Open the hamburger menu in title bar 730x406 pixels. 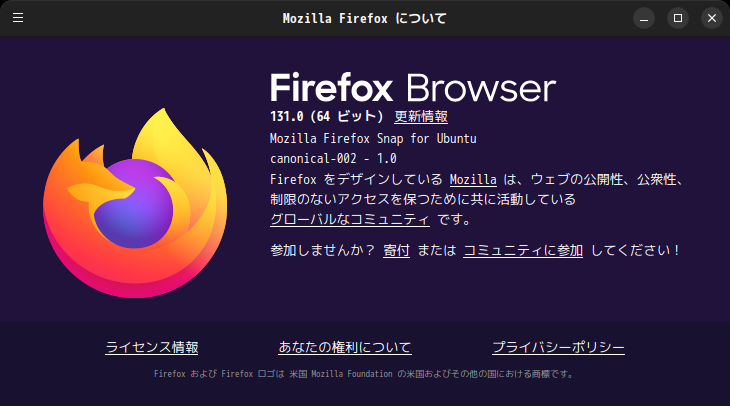[x=18, y=18]
